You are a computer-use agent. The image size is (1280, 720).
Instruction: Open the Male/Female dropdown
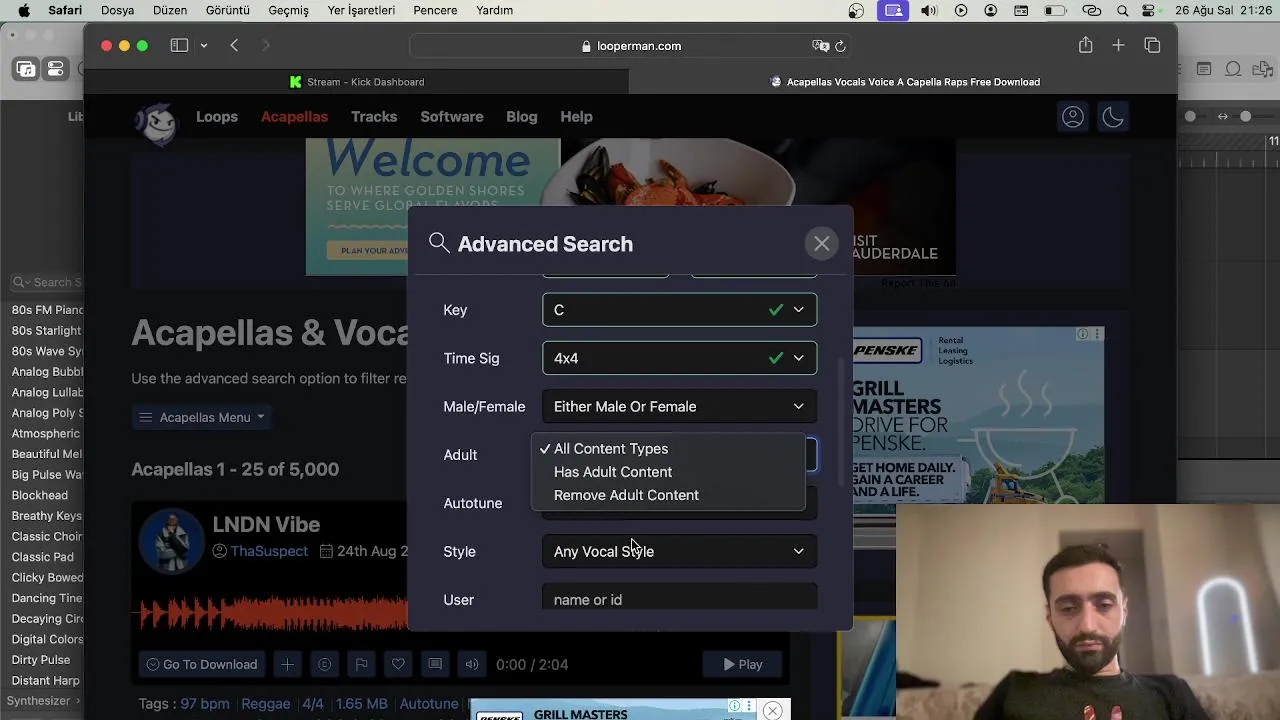[679, 407]
